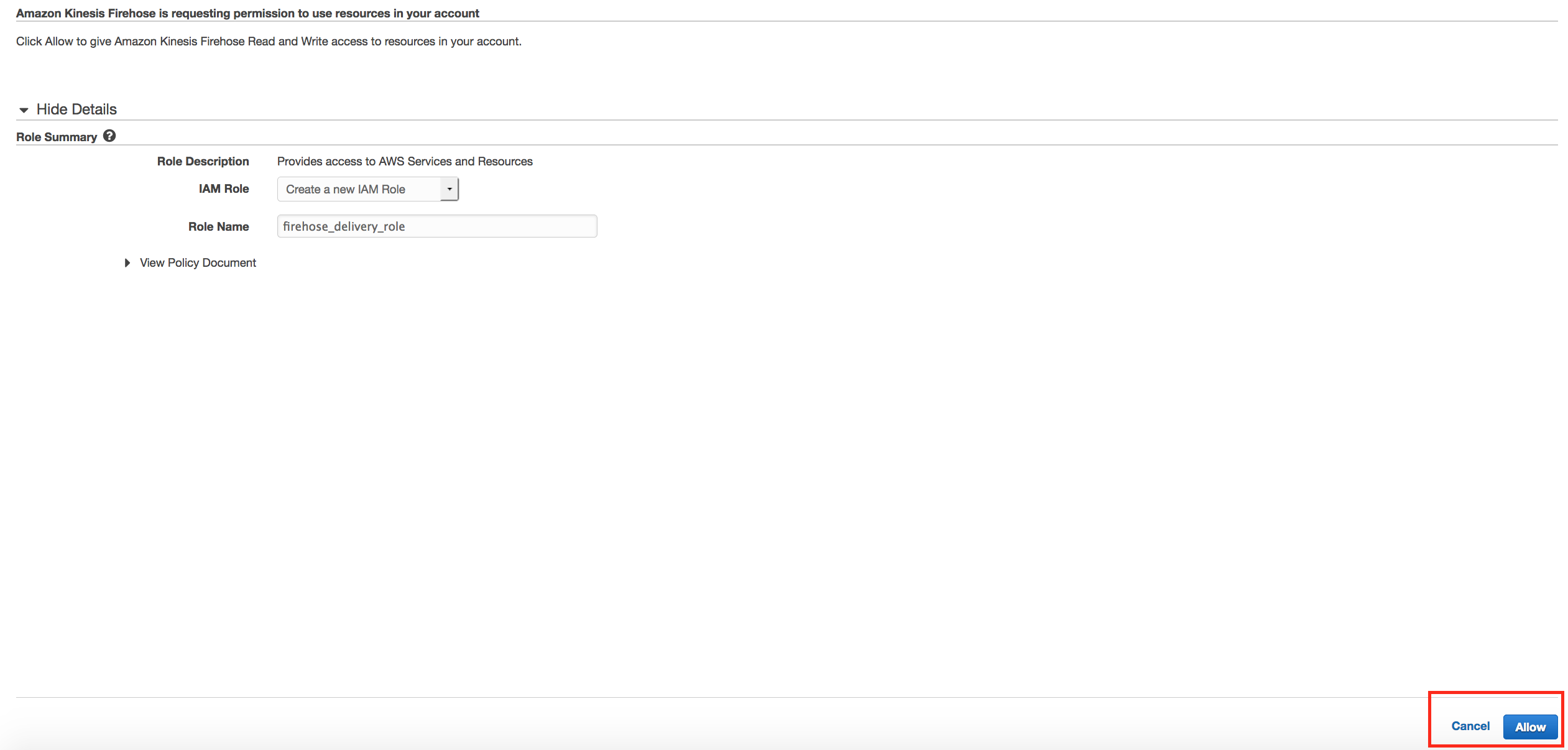This screenshot has height=750, width=1568.
Task: Expand View Policy Document disclosure triangle
Action: 127,263
